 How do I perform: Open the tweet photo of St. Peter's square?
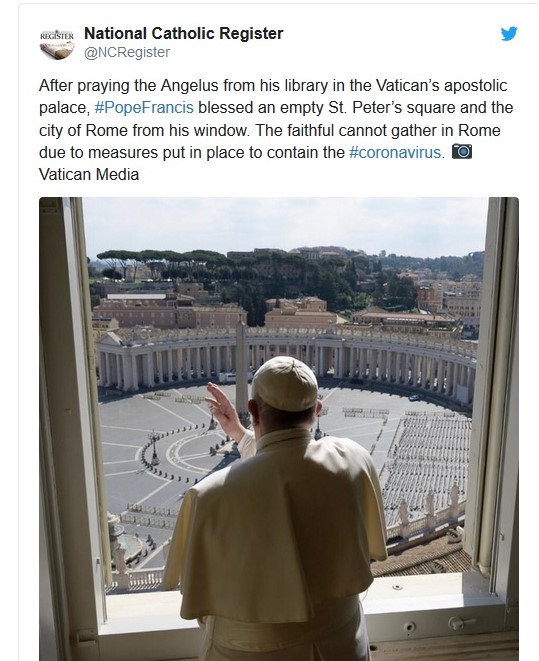coord(279,429)
